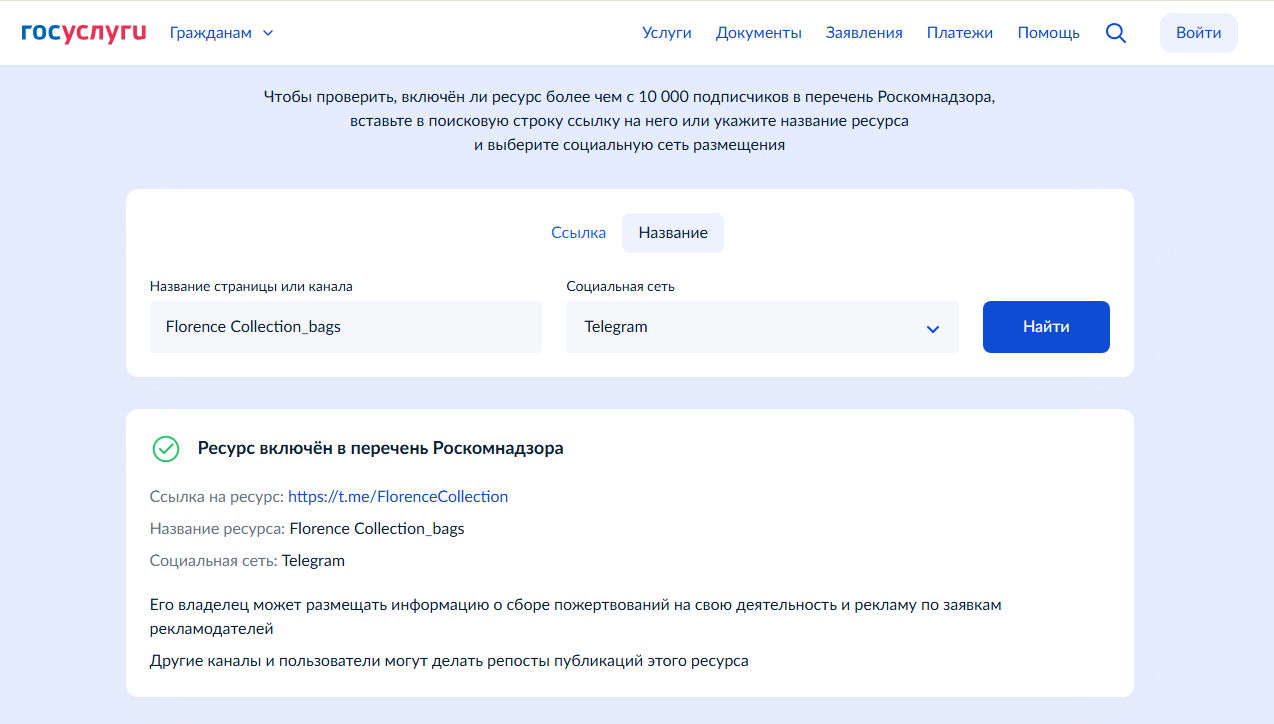
Task: Expand the Гражданам audience dropdown
Action: (222, 33)
